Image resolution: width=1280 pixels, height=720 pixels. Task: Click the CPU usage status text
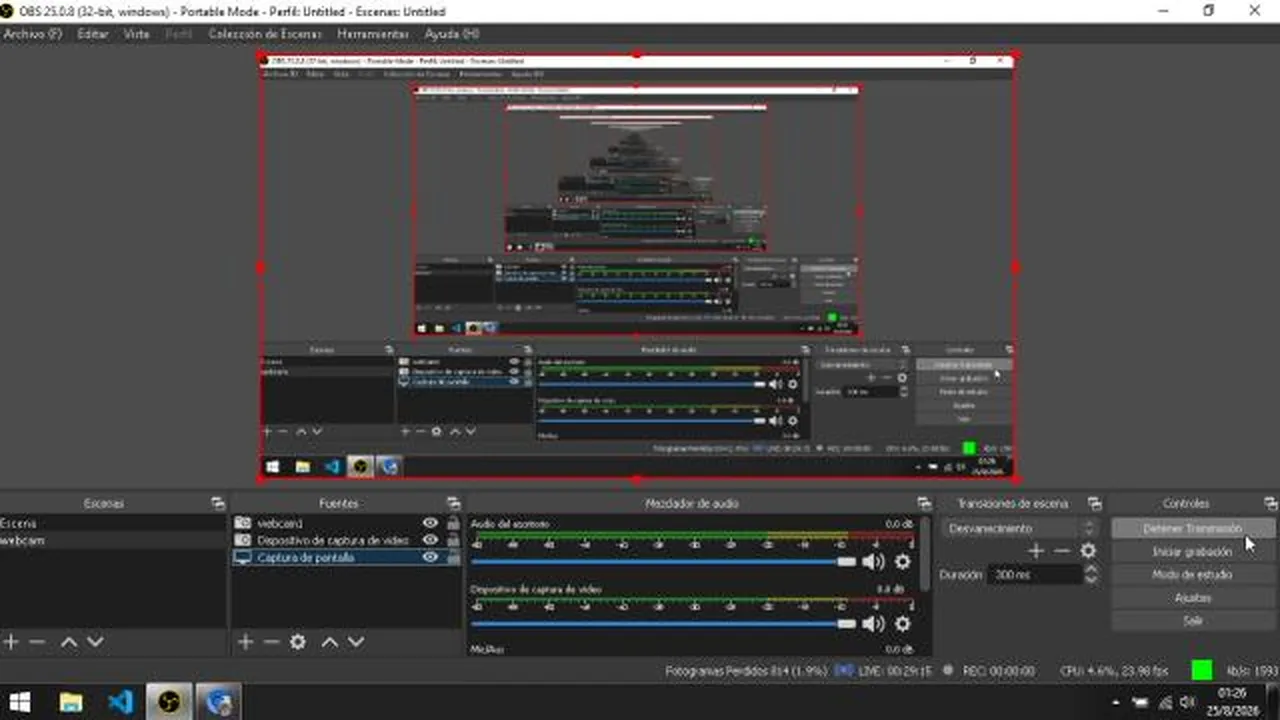pos(1113,671)
